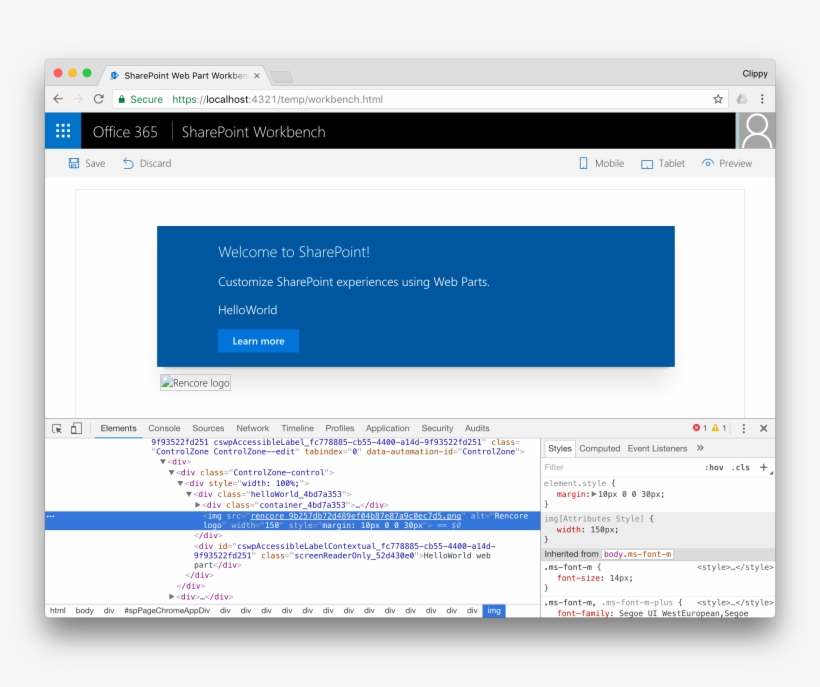The height and width of the screenshot is (687, 820).
Task: Bookmark this page with the star icon
Action: coord(718,99)
